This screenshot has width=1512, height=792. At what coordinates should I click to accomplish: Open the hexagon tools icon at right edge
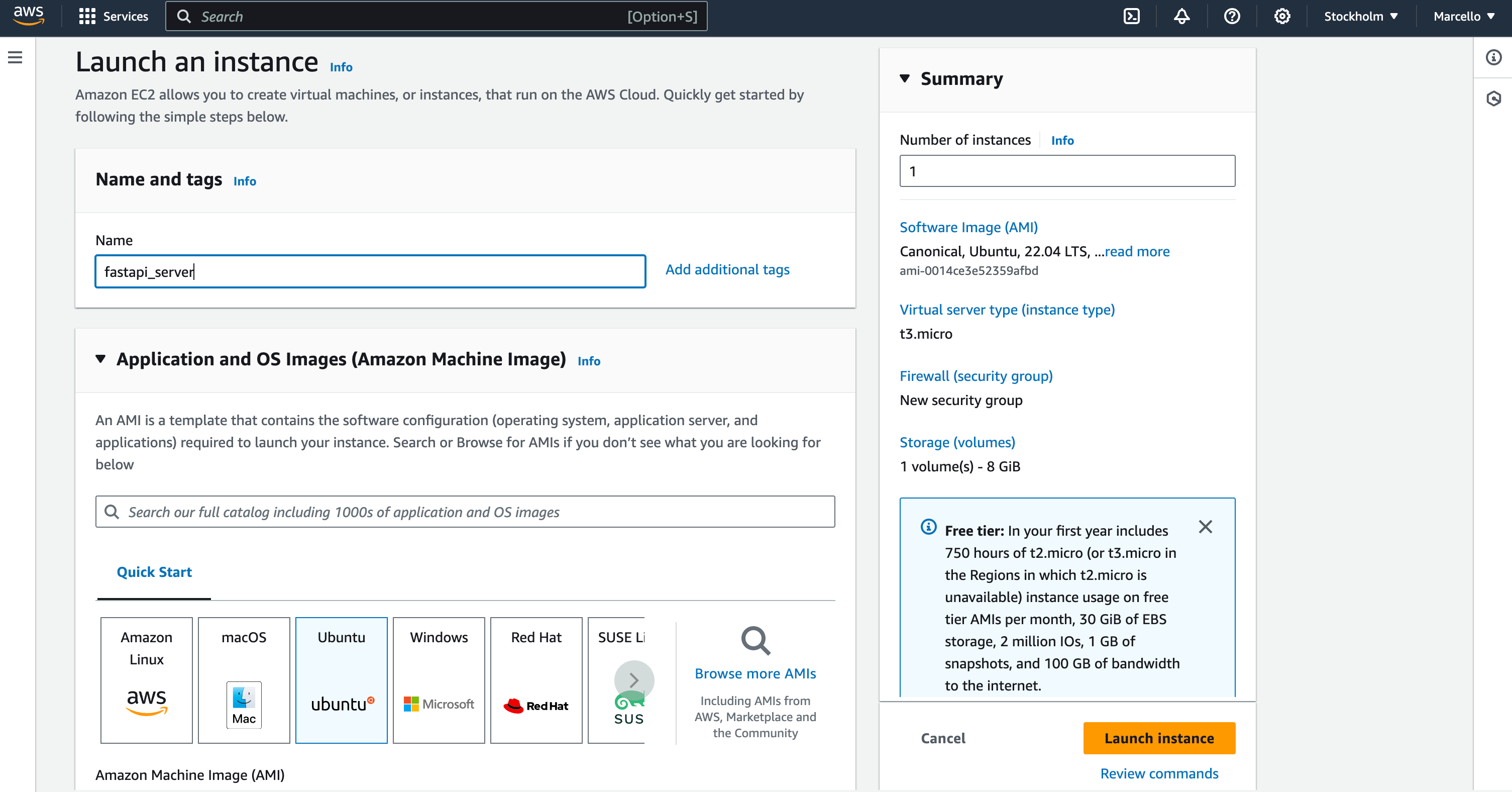[x=1493, y=98]
